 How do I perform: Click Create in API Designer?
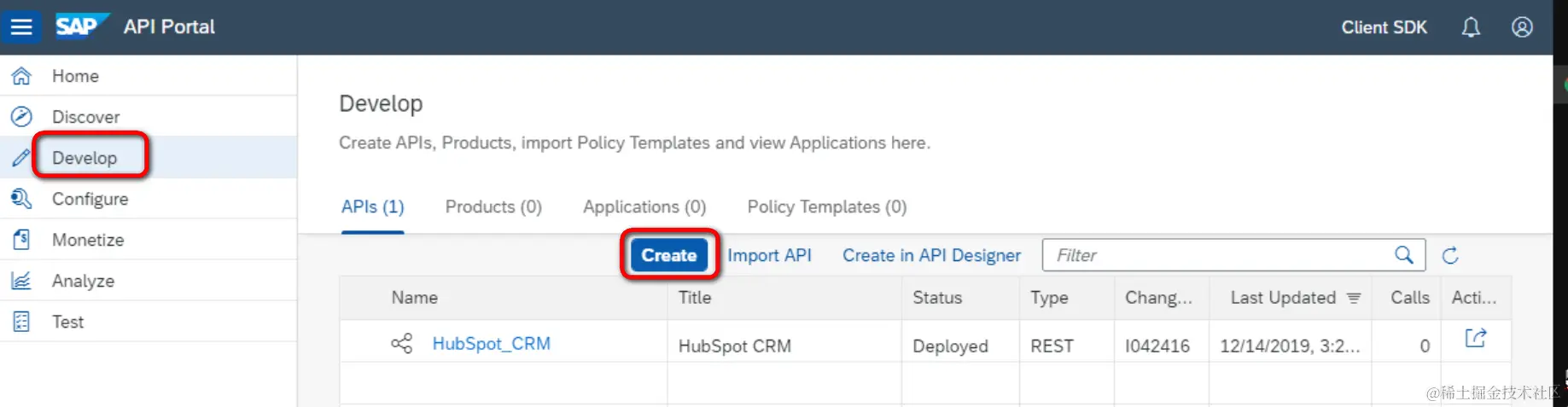point(931,255)
